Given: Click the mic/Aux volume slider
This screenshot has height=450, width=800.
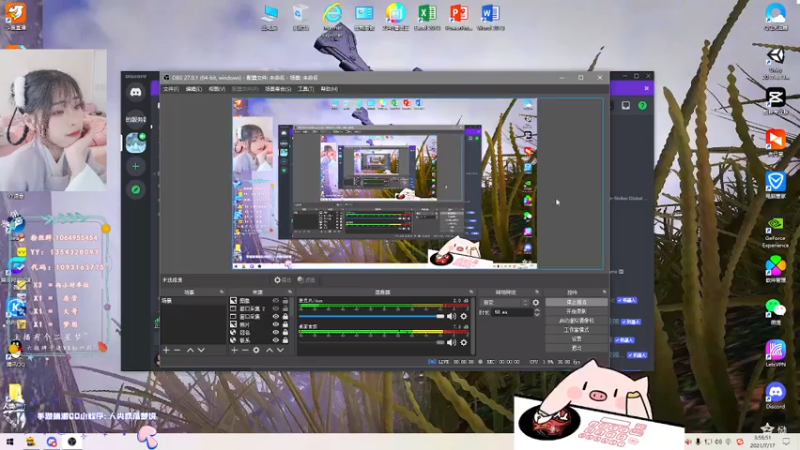Looking at the screenshot, I should [371, 316].
